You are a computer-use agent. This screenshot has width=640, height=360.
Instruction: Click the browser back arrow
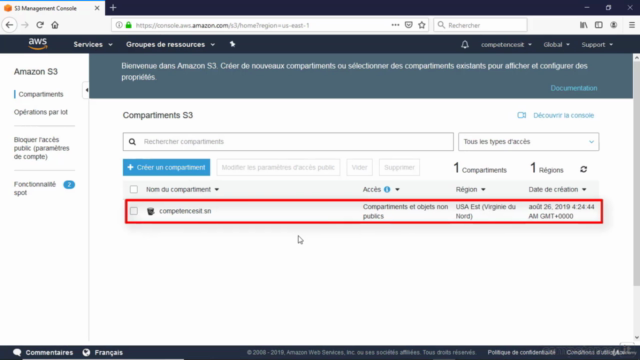coord(9,25)
